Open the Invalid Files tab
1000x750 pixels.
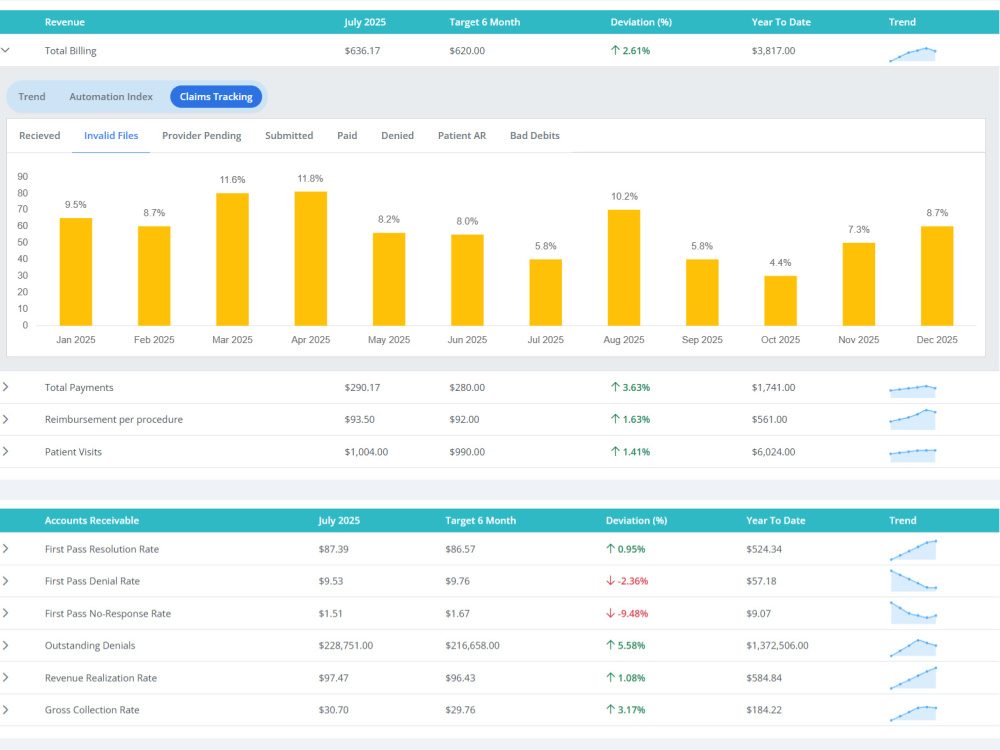coord(111,135)
